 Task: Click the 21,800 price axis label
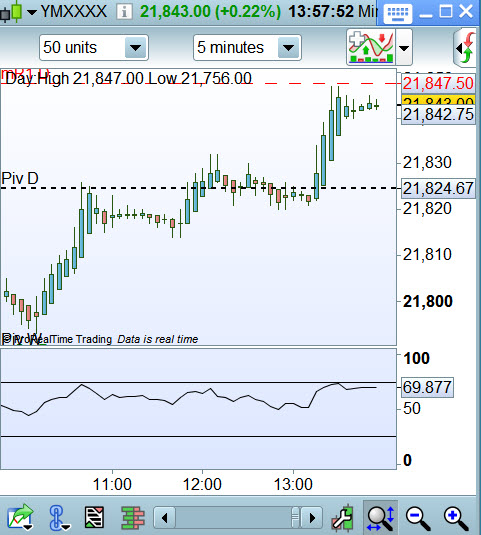coord(428,302)
